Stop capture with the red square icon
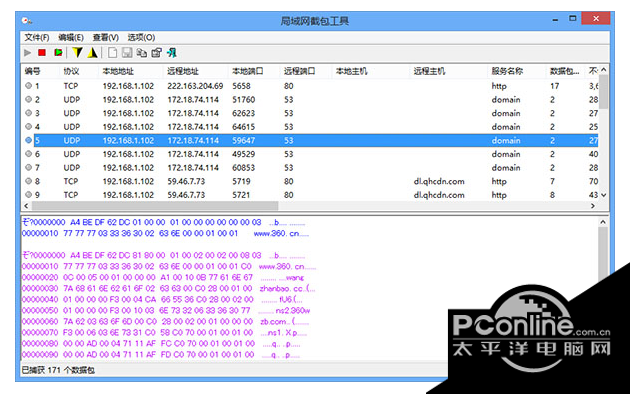Screen dimensions: 630x394 pos(42,53)
